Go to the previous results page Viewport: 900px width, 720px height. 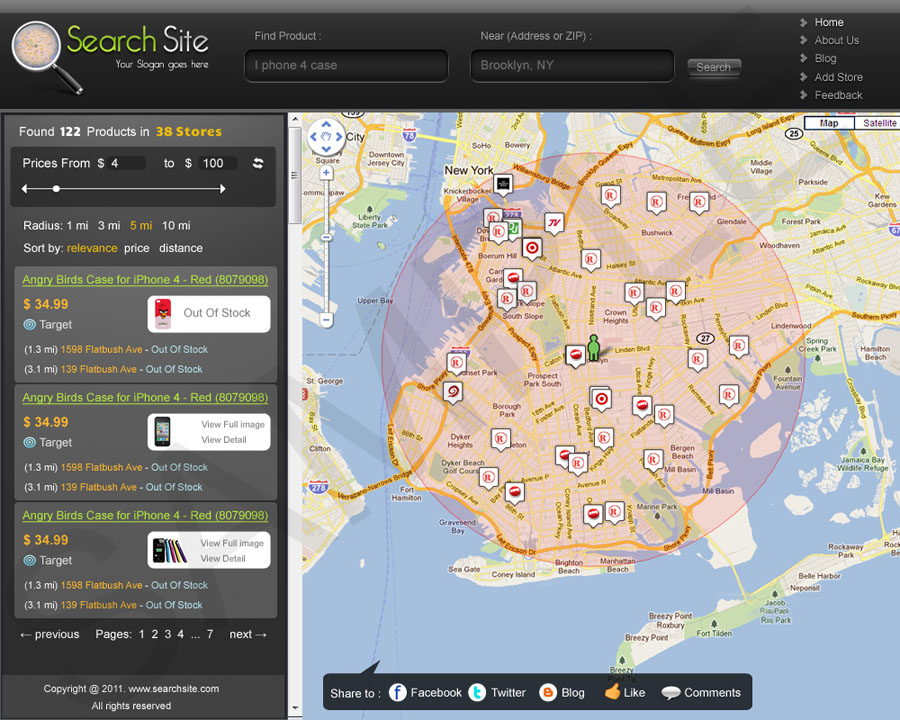coord(50,634)
